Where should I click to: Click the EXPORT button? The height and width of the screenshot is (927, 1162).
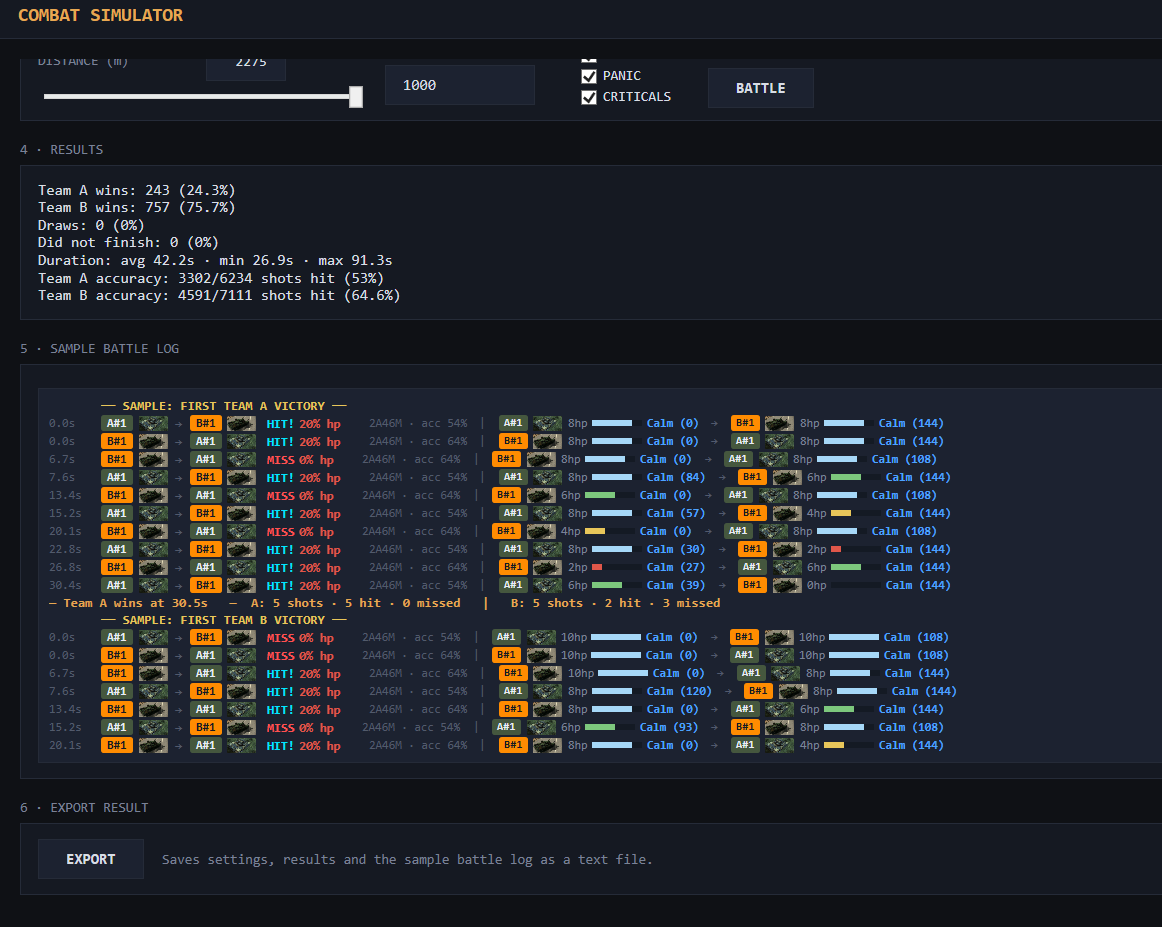(x=90, y=859)
